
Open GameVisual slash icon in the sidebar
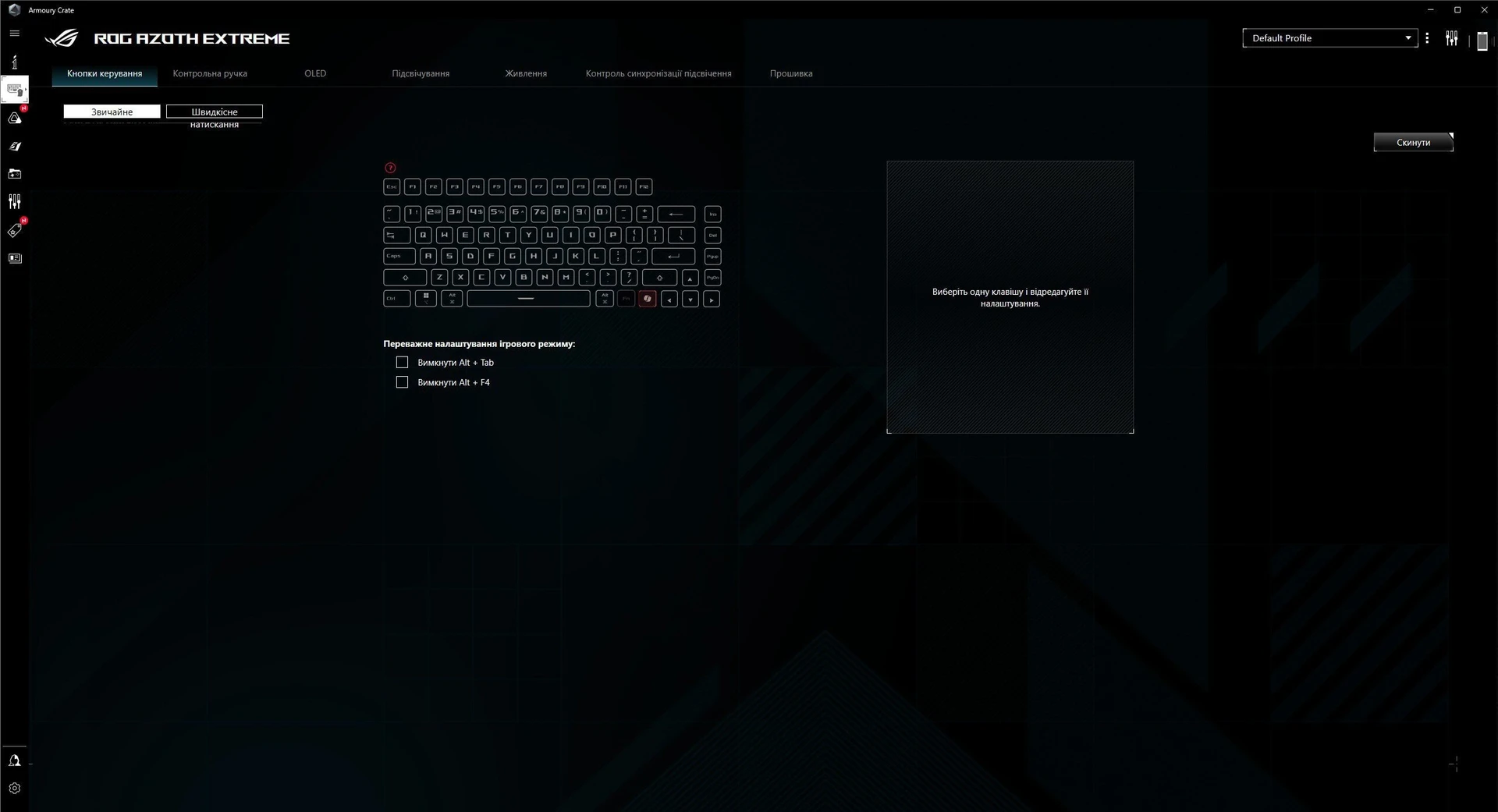tap(14, 146)
